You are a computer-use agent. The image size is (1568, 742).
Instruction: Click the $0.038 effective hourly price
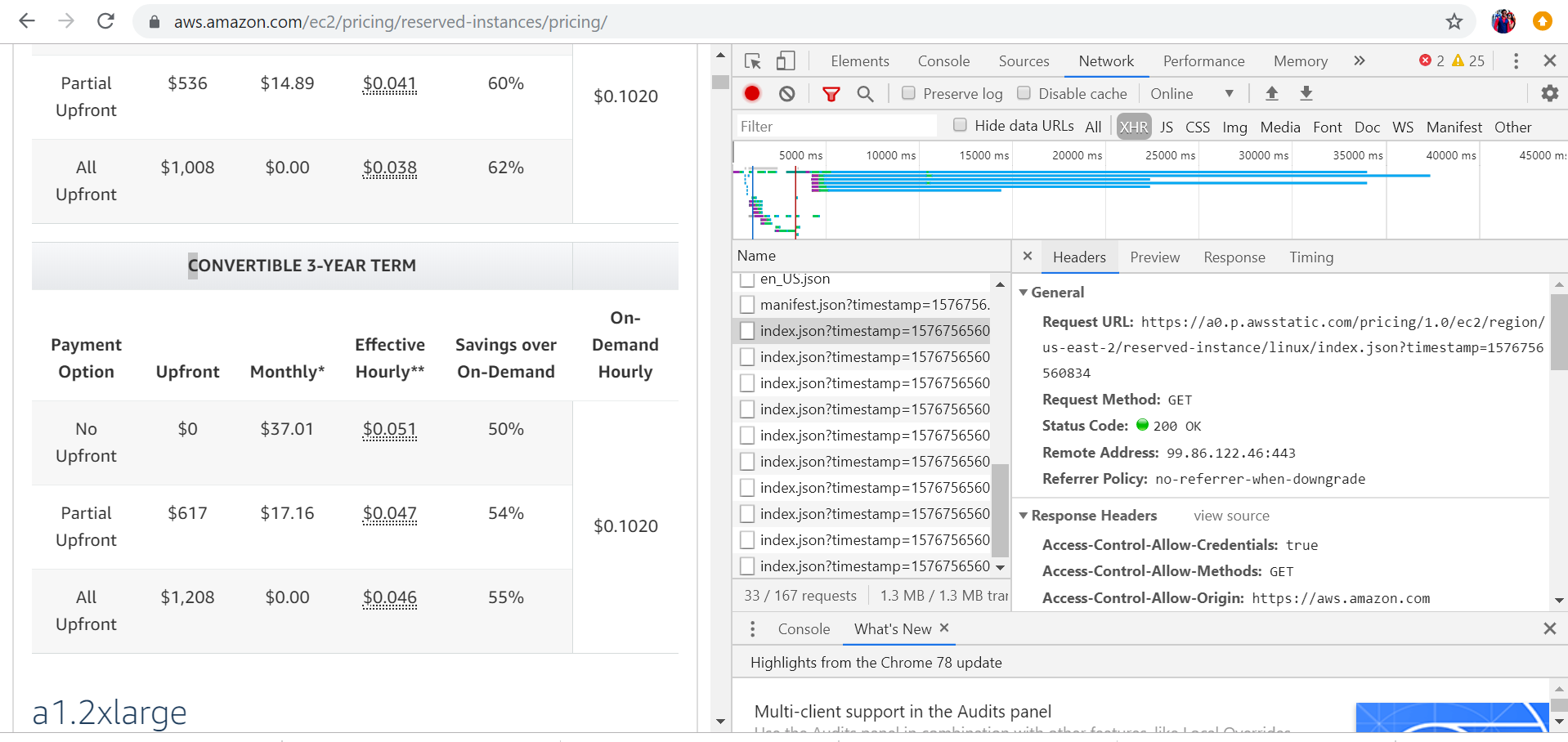click(x=390, y=168)
